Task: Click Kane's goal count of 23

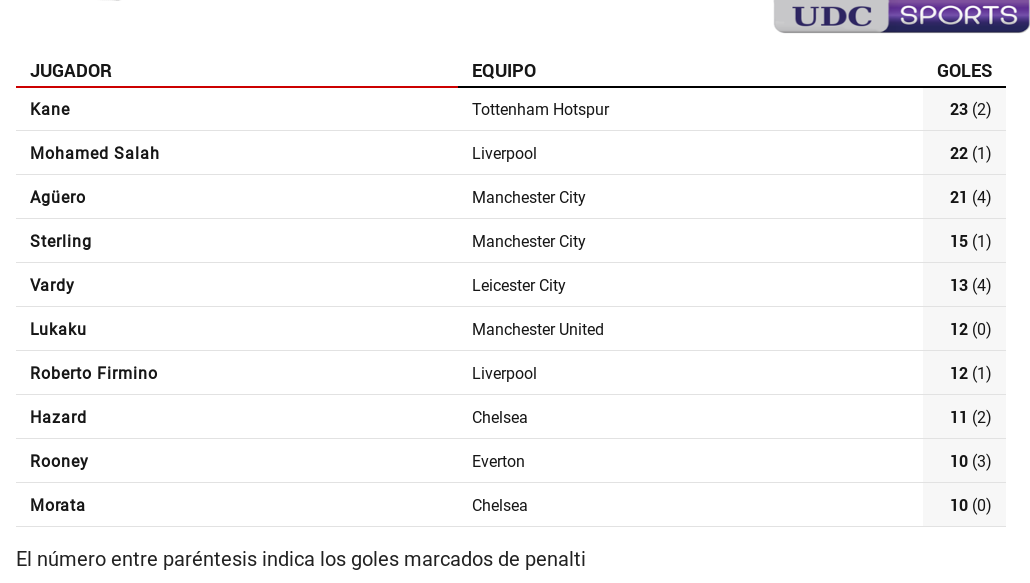Action: (x=959, y=109)
